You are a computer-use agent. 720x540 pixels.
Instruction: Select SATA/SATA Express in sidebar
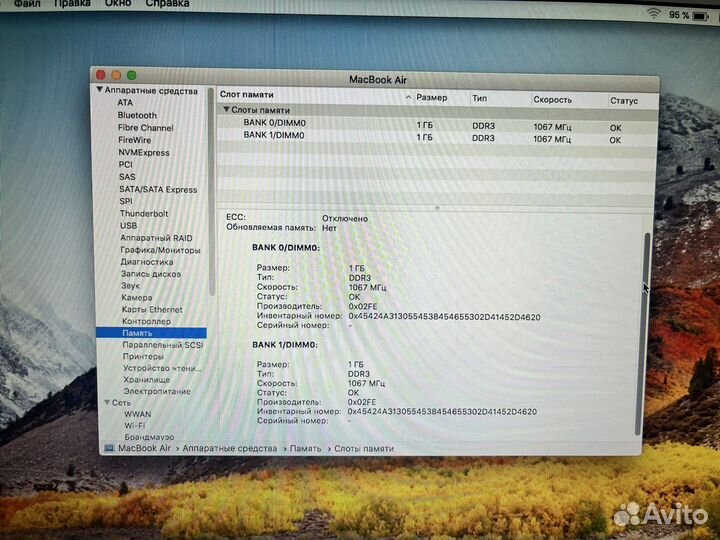(158, 189)
